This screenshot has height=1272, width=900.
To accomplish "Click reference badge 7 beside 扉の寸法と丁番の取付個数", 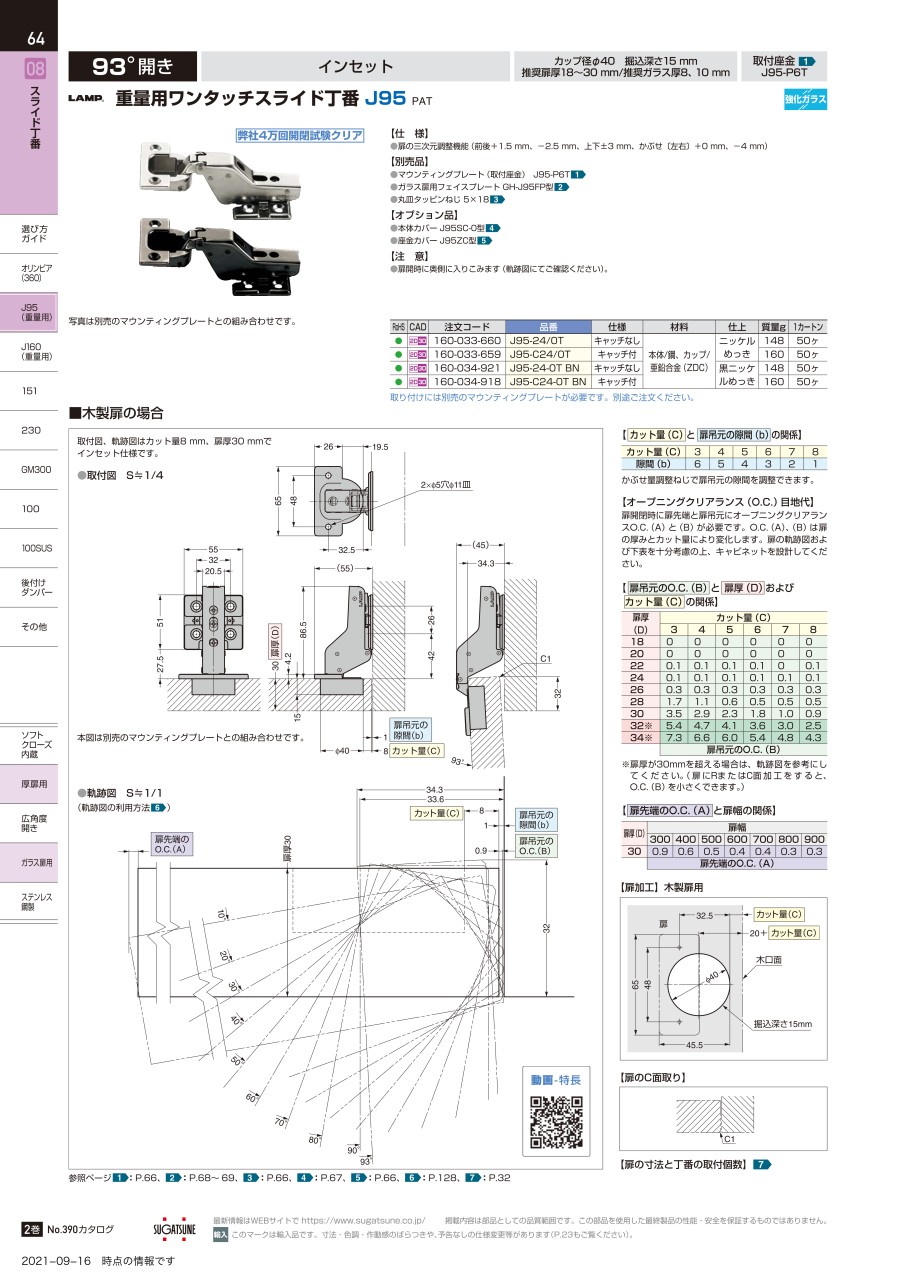I will [762, 1165].
